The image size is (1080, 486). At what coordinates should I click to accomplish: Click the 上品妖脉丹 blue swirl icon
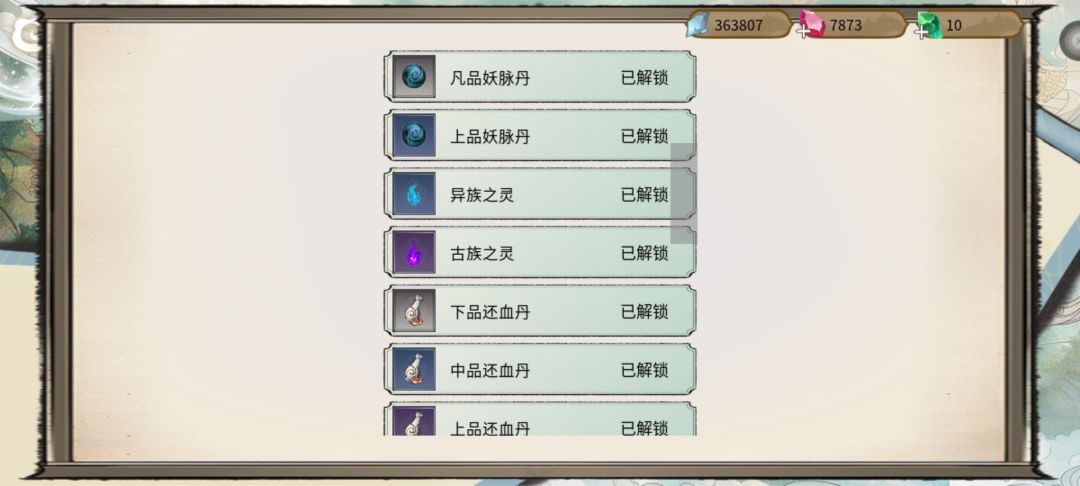pyautogui.click(x=414, y=135)
